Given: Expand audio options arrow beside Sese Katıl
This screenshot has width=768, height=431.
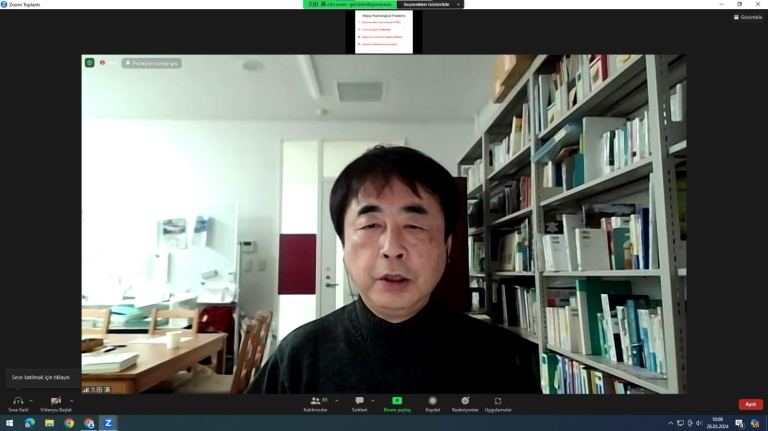Looking at the screenshot, I should [x=32, y=401].
